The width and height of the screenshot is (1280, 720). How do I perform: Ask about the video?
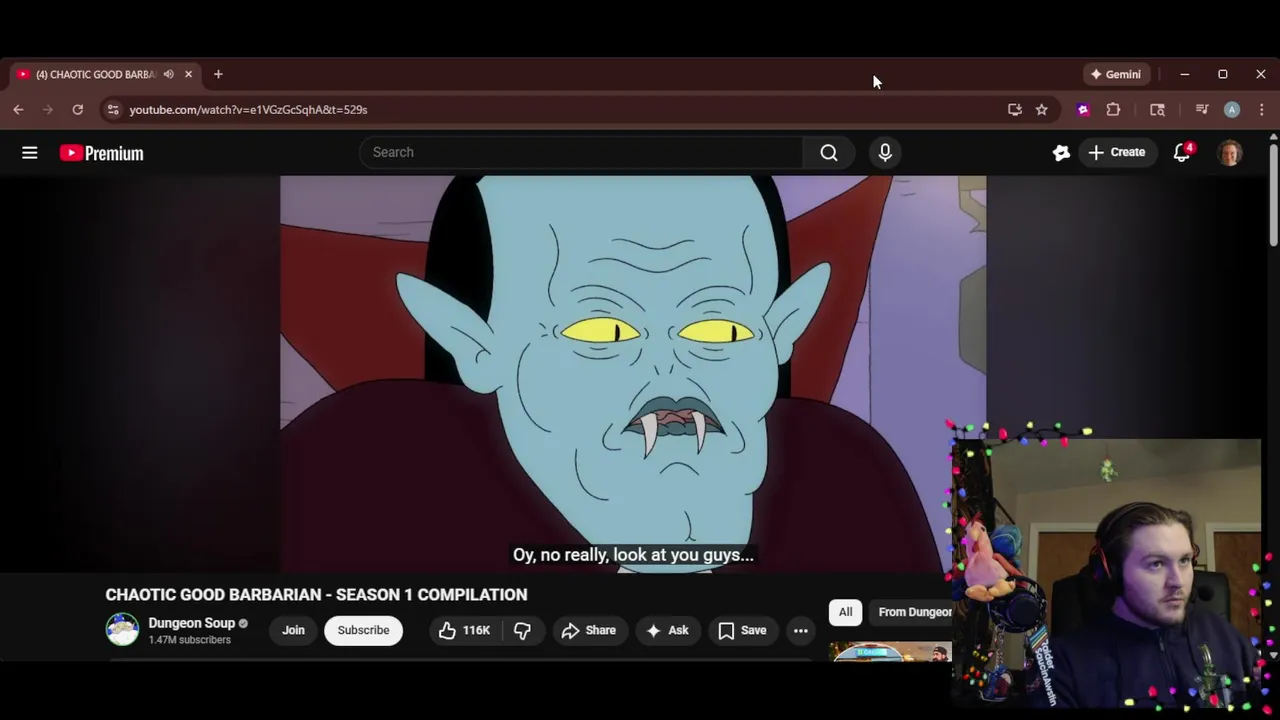667,630
